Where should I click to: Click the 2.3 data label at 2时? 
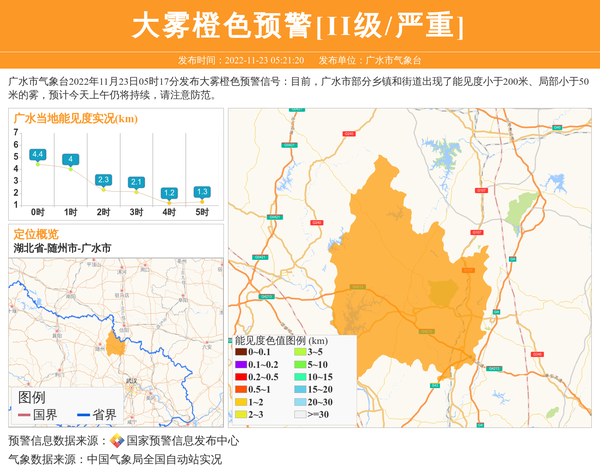103,179
